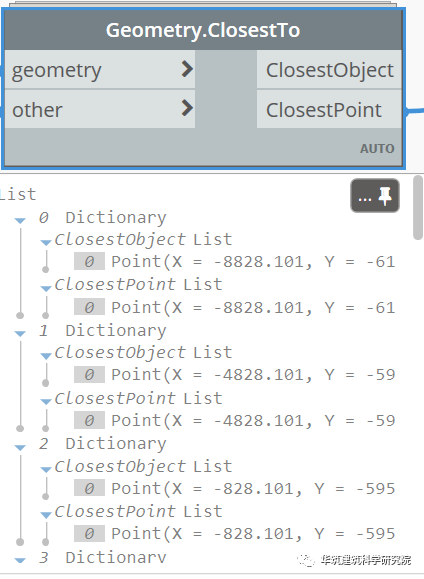Click the geometry input port

click(x=100, y=69)
